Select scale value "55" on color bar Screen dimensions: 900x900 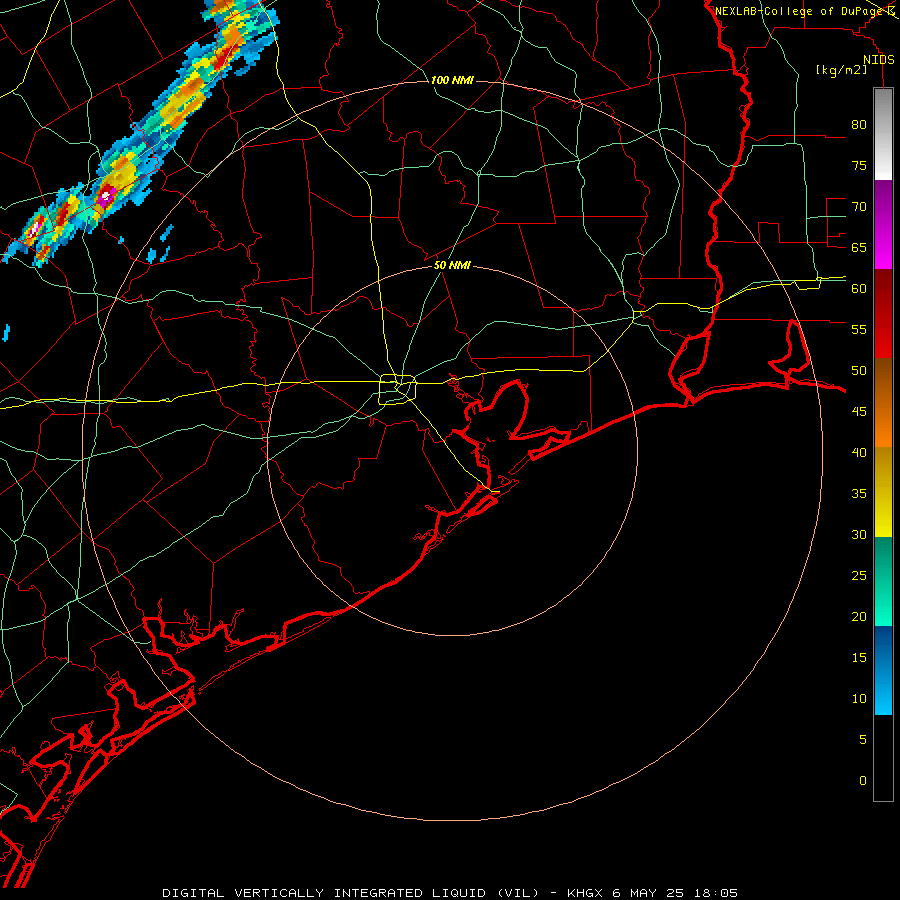[859, 329]
